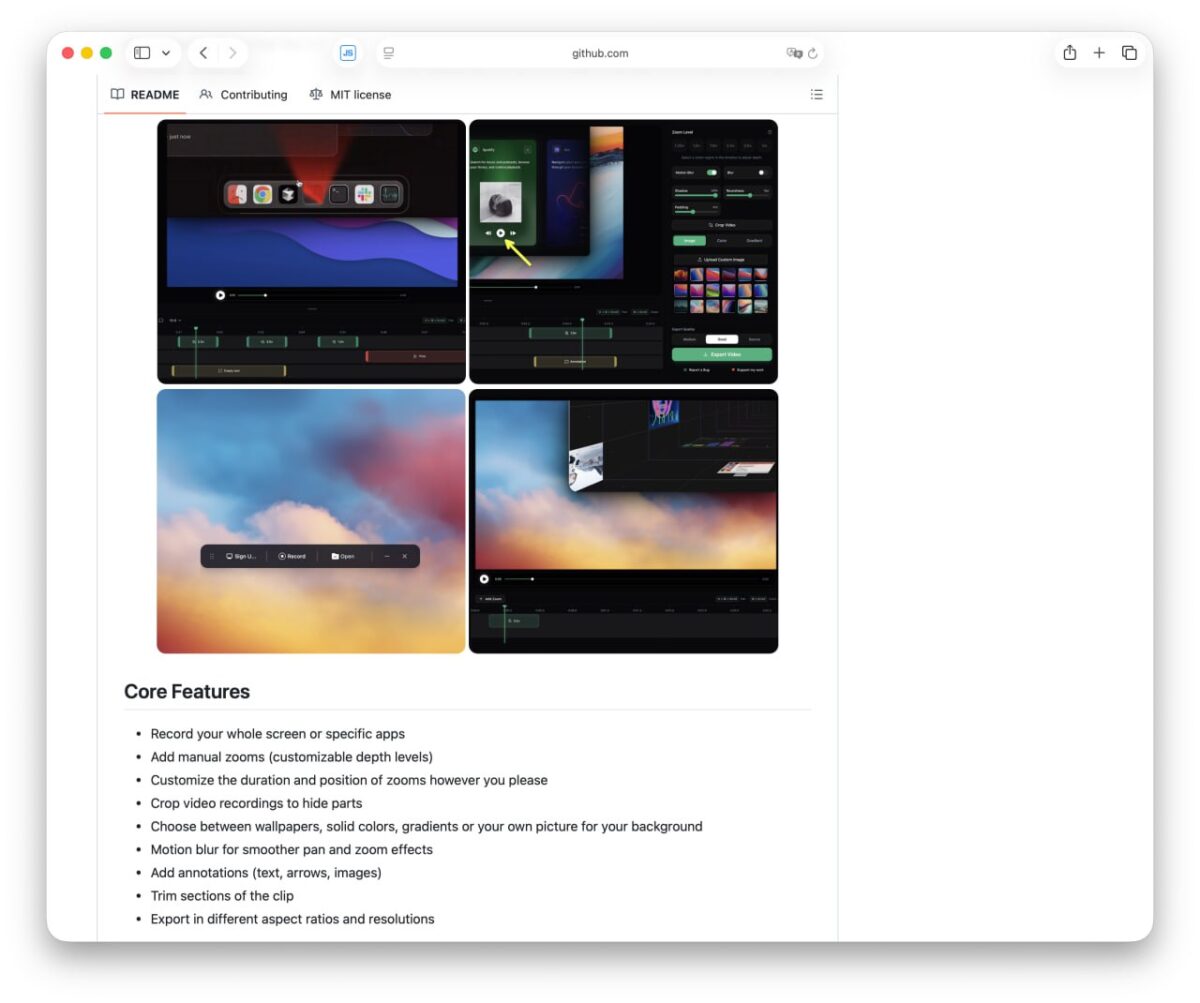
Task: Open the Zoom Level panel menu
Action: pos(770,132)
